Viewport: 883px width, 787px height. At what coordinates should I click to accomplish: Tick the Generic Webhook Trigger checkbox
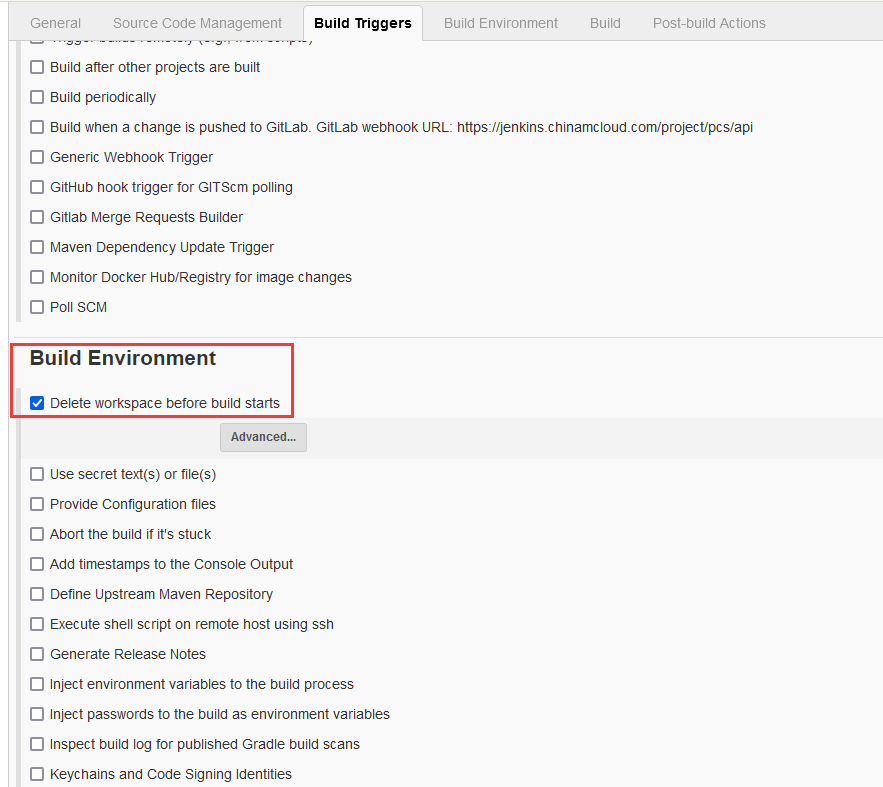tap(38, 158)
